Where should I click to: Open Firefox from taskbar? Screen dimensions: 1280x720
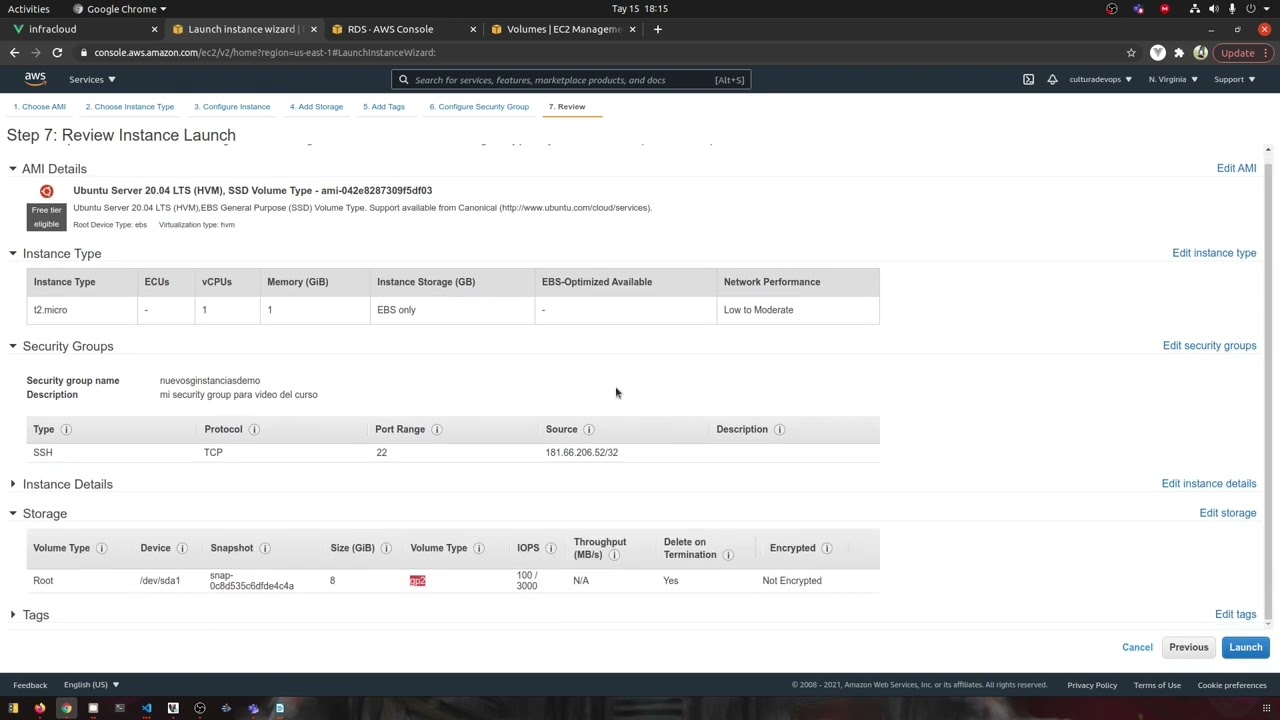pos(39,709)
